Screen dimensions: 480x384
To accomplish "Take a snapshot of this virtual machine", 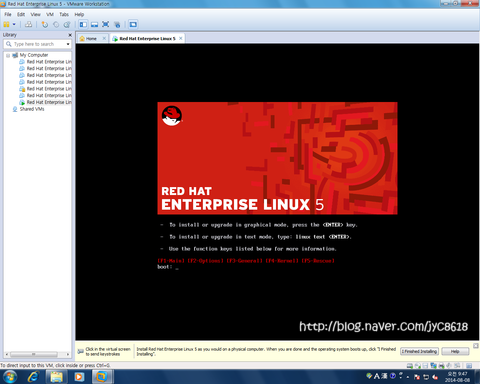I will (44, 24).
